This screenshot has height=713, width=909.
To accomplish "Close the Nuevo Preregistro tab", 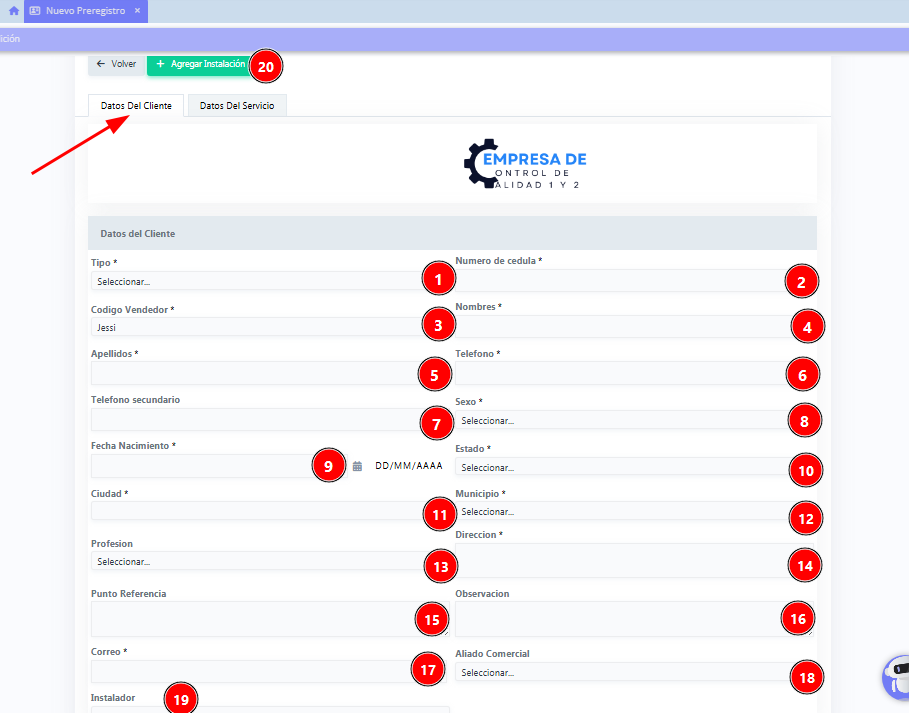I will 137,11.
